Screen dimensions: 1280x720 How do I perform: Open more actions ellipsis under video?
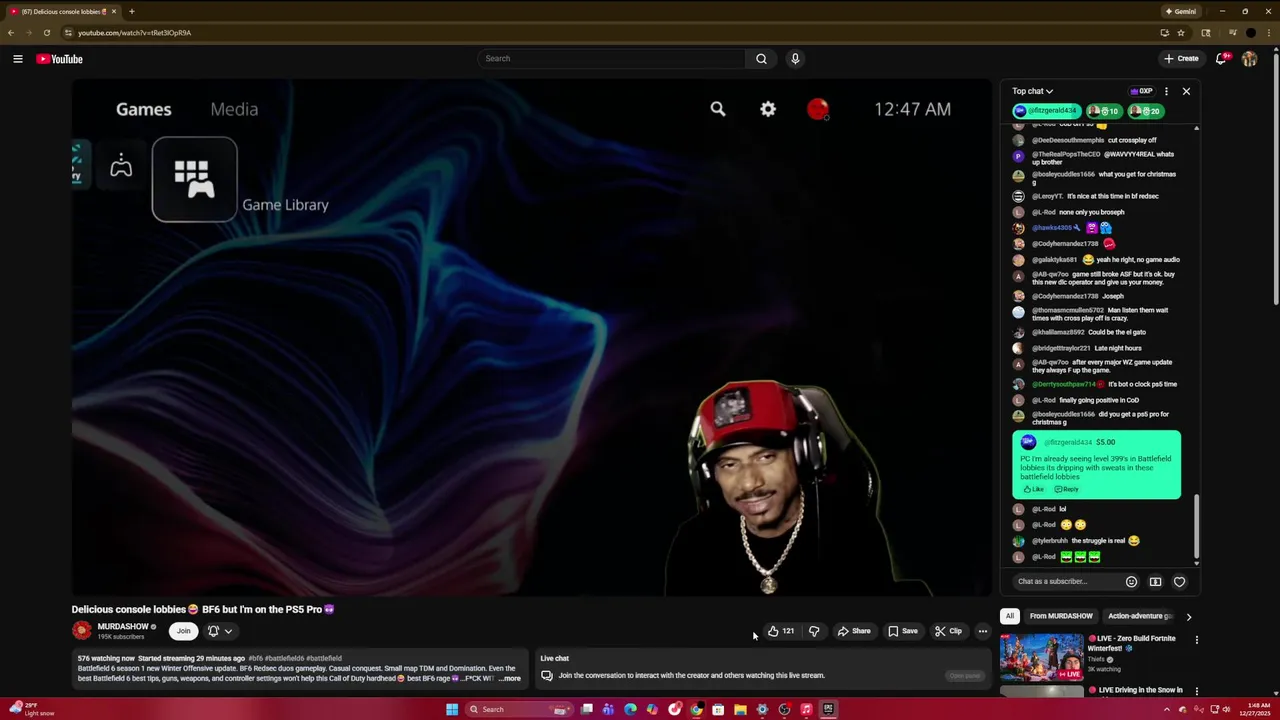983,631
